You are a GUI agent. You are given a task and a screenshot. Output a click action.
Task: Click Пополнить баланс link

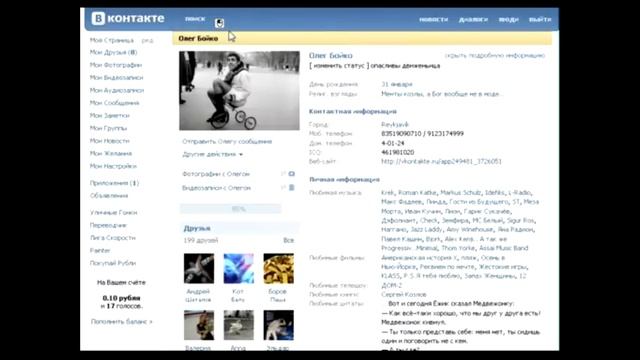[x=121, y=322]
